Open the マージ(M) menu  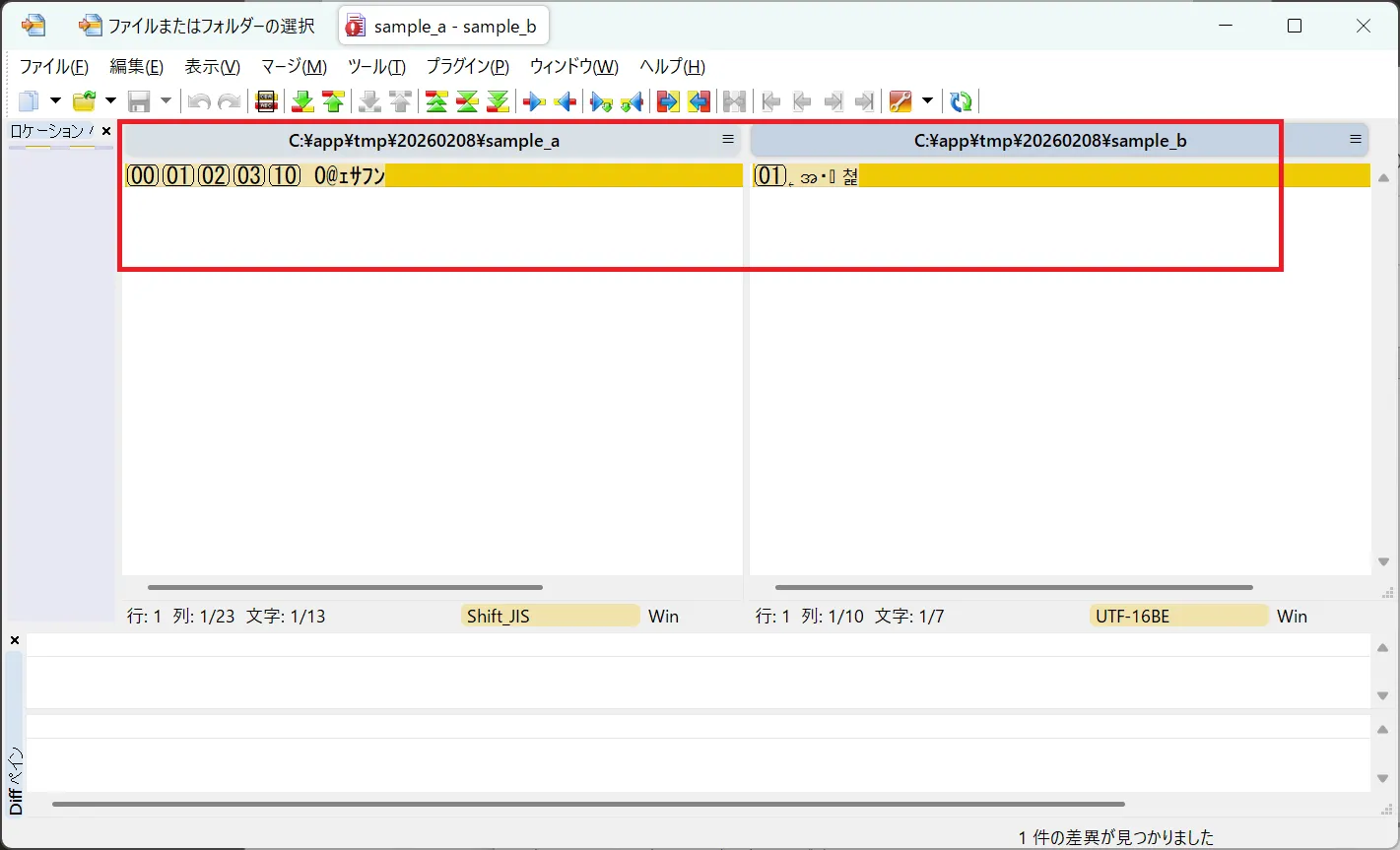click(294, 67)
